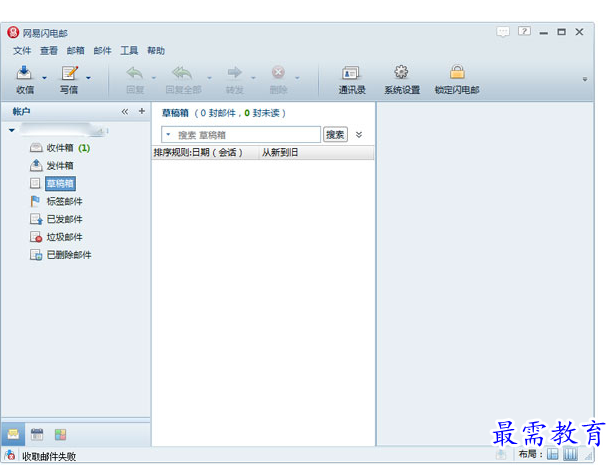
Task: Click the upload icon in status bar
Action: 501,454
